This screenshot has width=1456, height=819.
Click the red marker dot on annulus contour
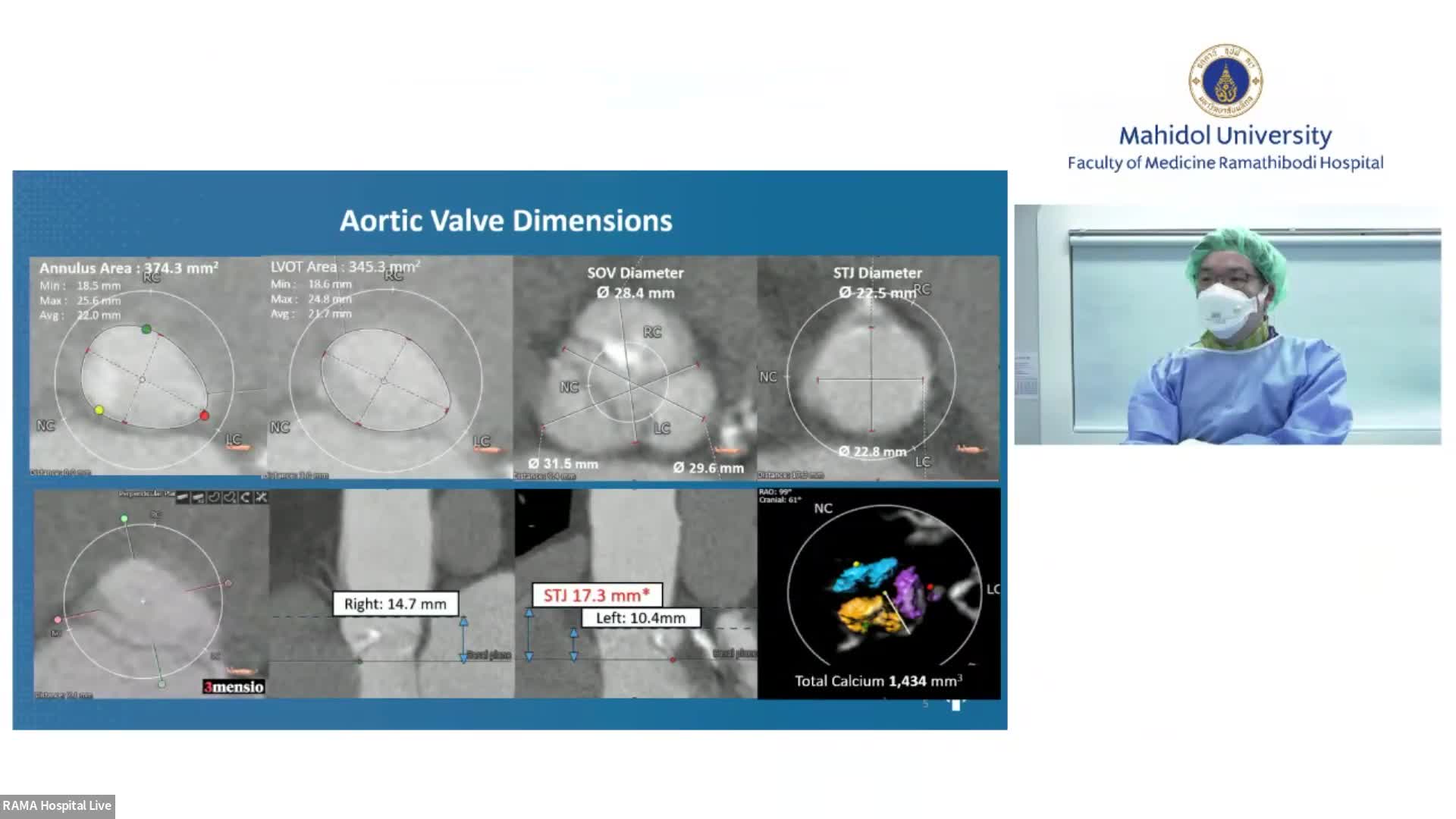204,416
